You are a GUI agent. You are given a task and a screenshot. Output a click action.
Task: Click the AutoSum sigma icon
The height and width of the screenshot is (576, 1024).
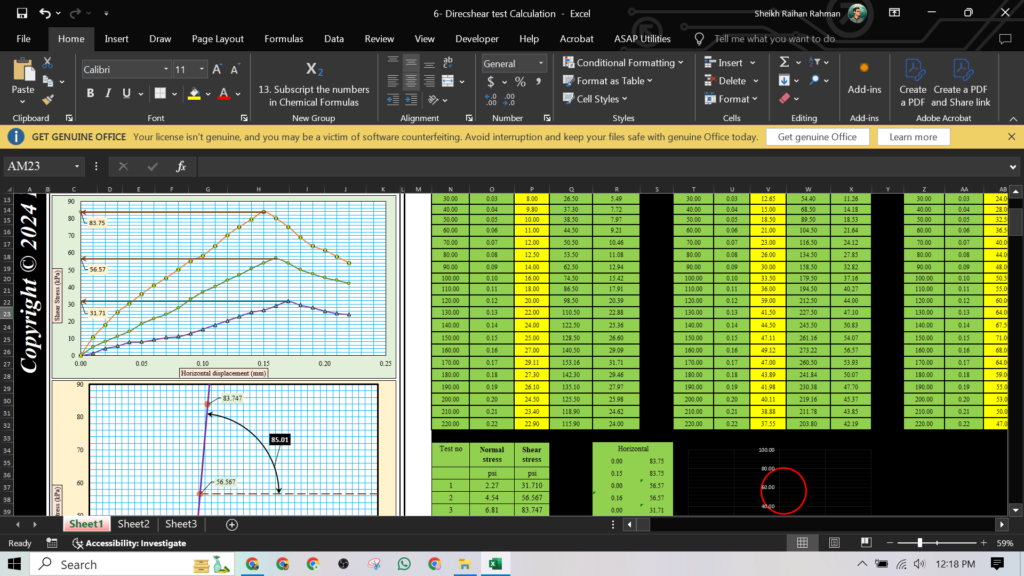tap(784, 61)
